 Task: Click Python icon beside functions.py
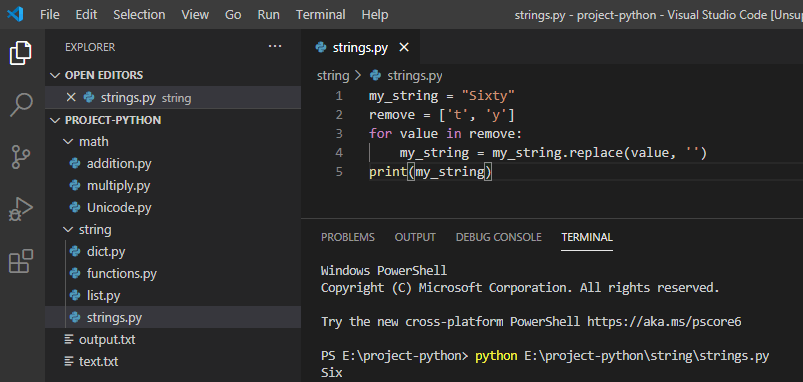click(x=75, y=273)
